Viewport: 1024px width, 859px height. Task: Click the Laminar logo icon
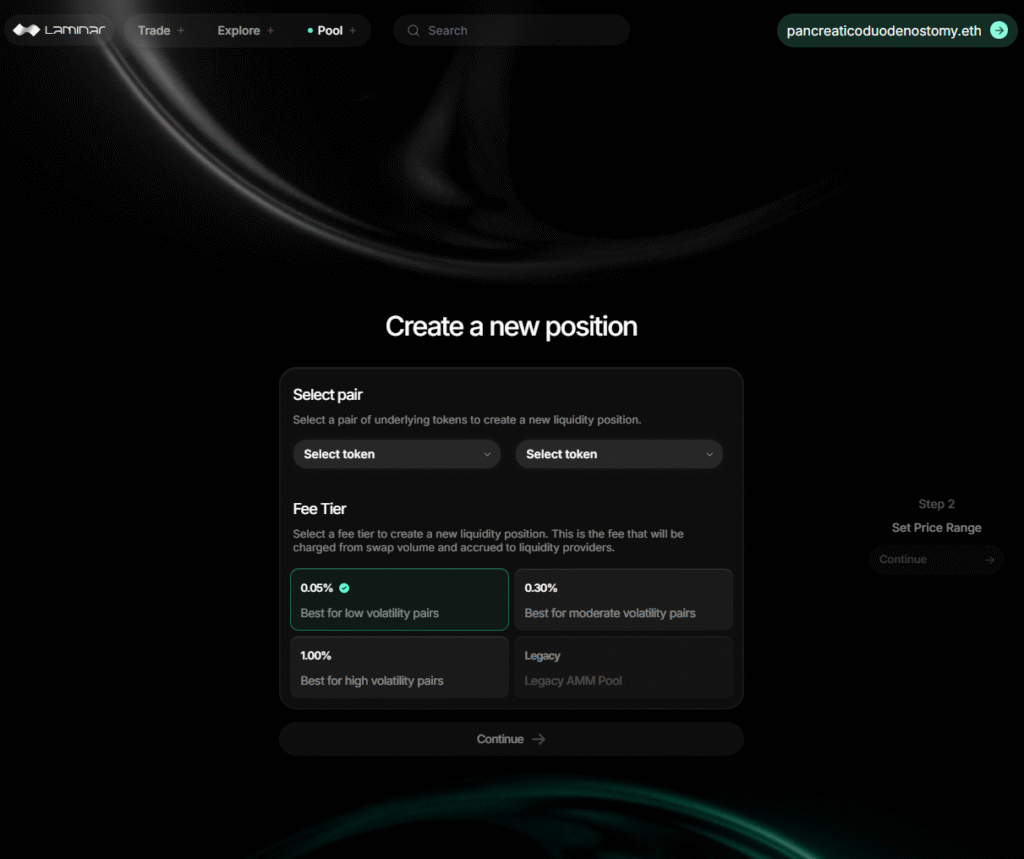pyautogui.click(x=26, y=30)
